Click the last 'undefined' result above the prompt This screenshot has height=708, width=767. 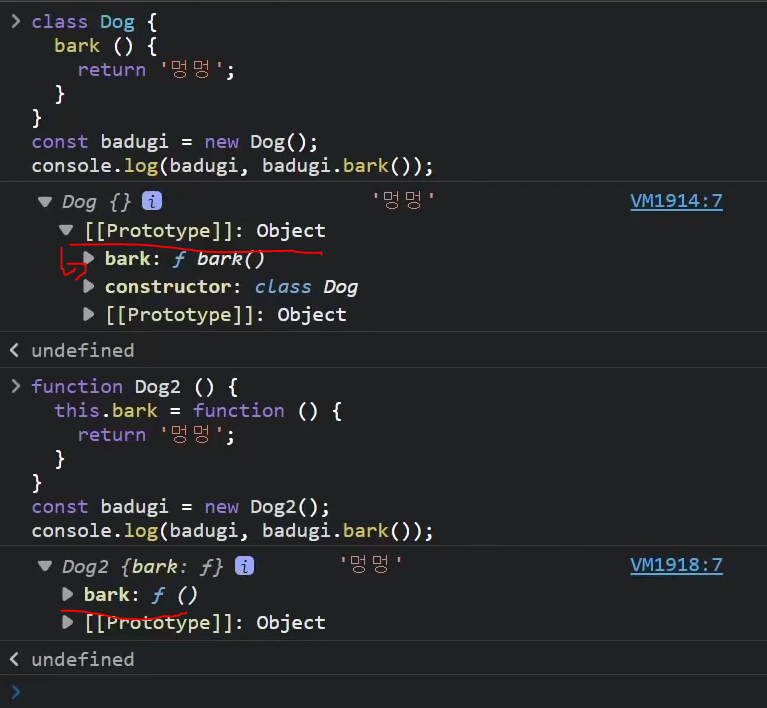[83, 660]
